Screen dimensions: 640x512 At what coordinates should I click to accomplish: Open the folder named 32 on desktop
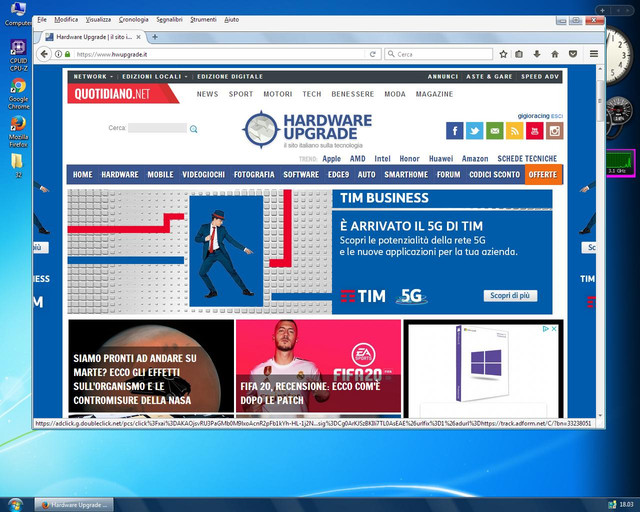[x=18, y=165]
